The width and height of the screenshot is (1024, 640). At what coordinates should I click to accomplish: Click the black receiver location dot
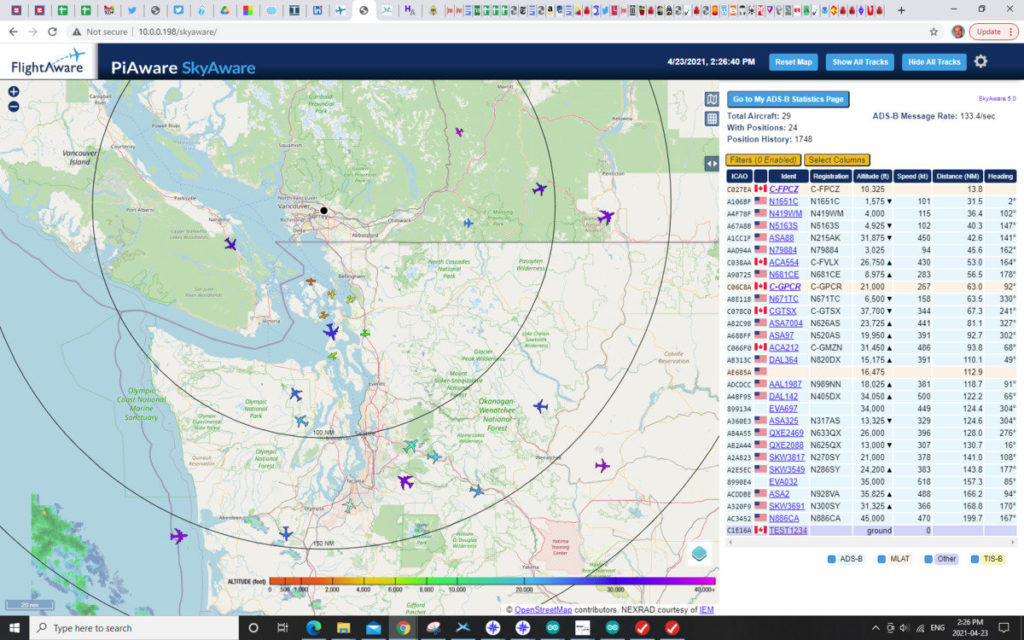tap(323, 210)
